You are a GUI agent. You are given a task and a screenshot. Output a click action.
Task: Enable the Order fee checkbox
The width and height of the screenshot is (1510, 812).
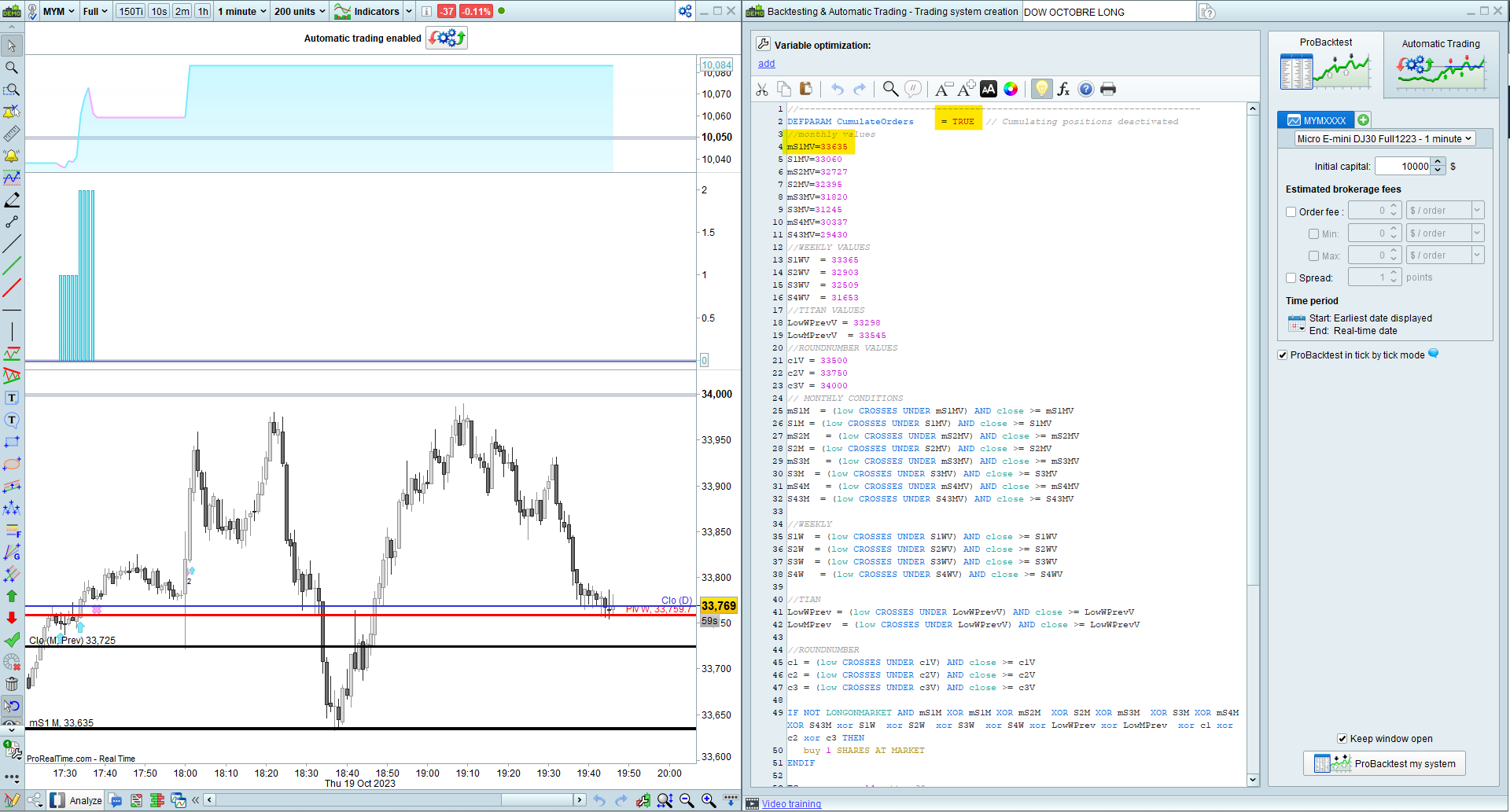coord(1291,212)
